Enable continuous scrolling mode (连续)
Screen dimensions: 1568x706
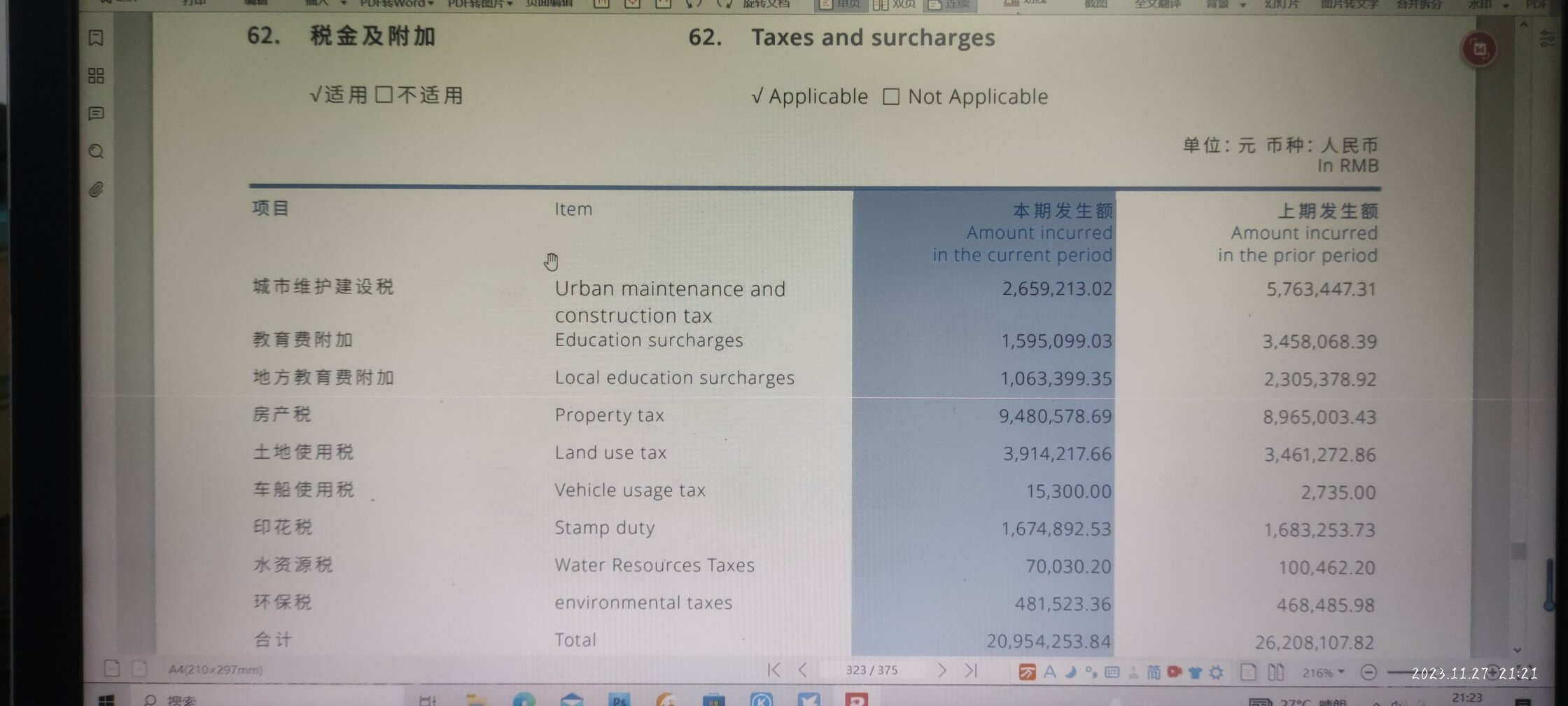coord(949,4)
